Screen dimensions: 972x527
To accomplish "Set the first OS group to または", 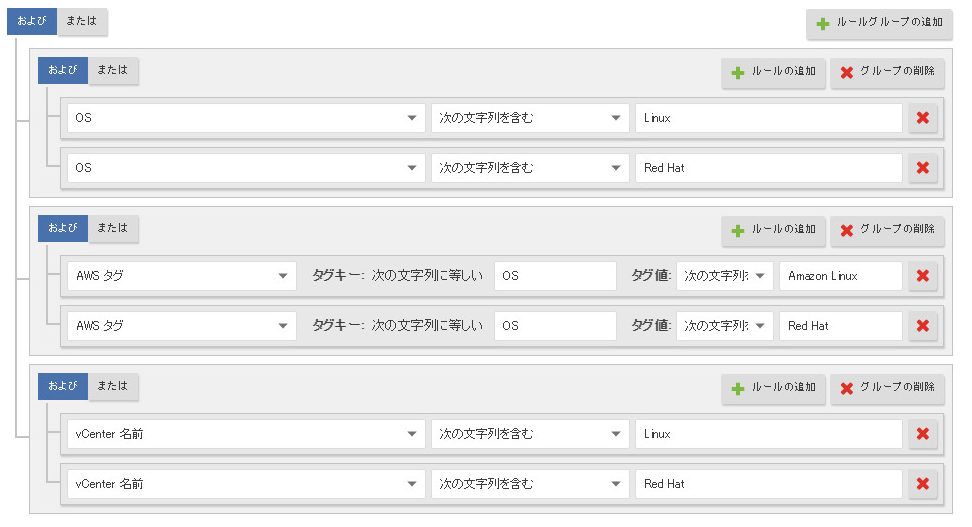I will pyautogui.click(x=113, y=70).
